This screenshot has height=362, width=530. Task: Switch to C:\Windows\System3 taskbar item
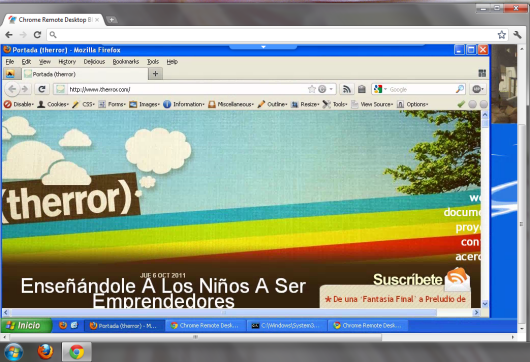(287, 325)
